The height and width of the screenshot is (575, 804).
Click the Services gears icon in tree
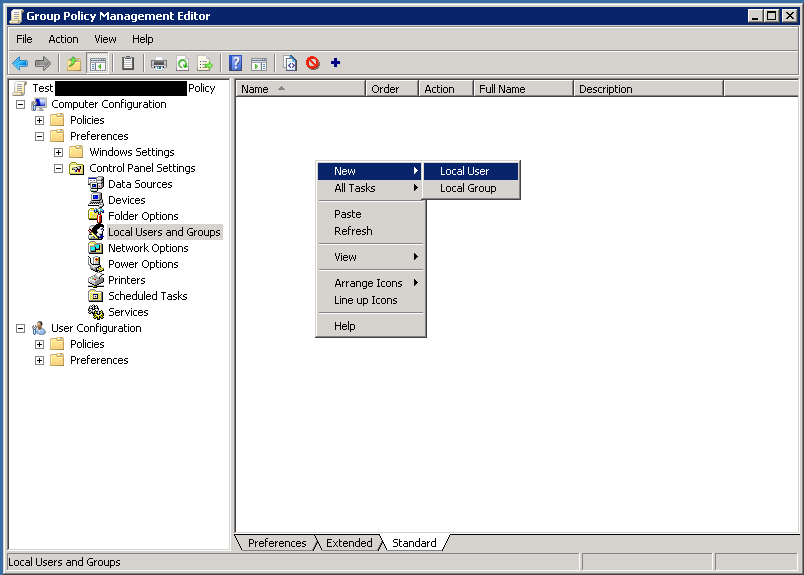tap(96, 312)
